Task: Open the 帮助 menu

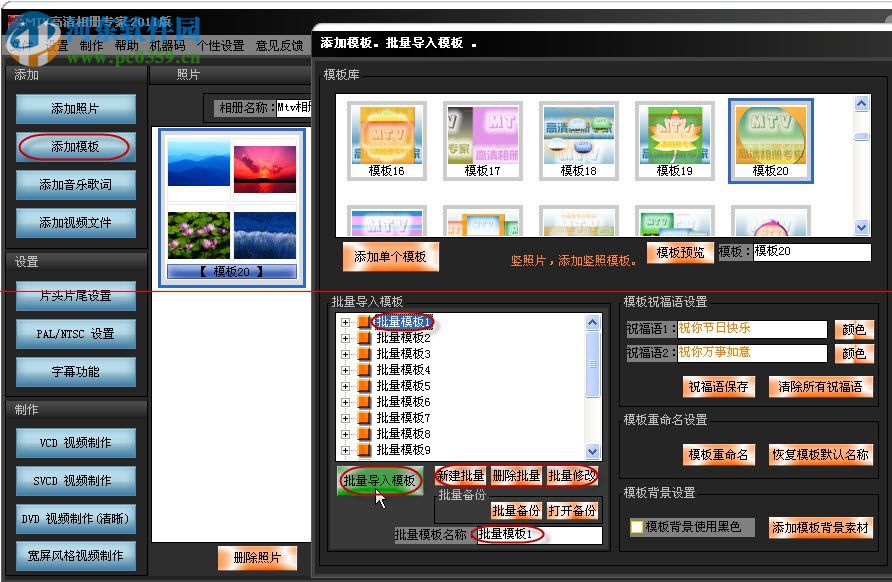Action: coord(126,46)
